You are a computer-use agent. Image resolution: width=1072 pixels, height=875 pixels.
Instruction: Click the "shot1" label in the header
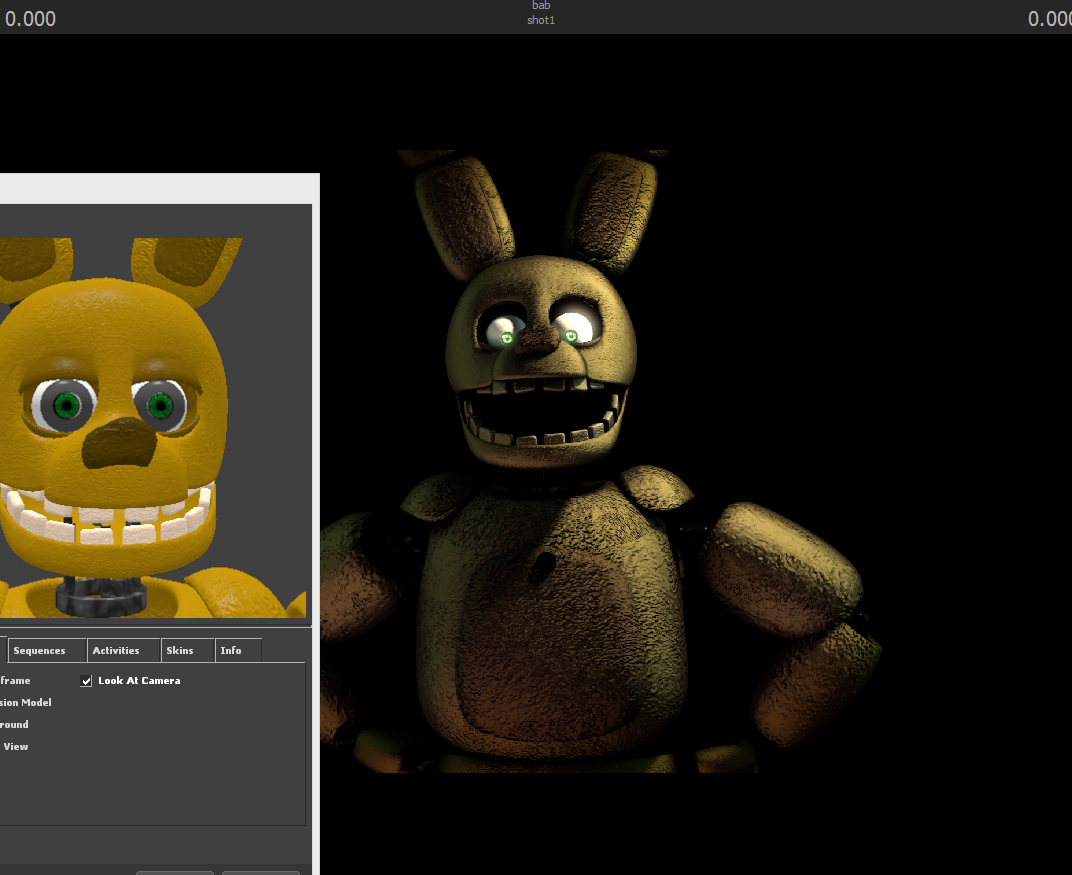click(x=541, y=21)
